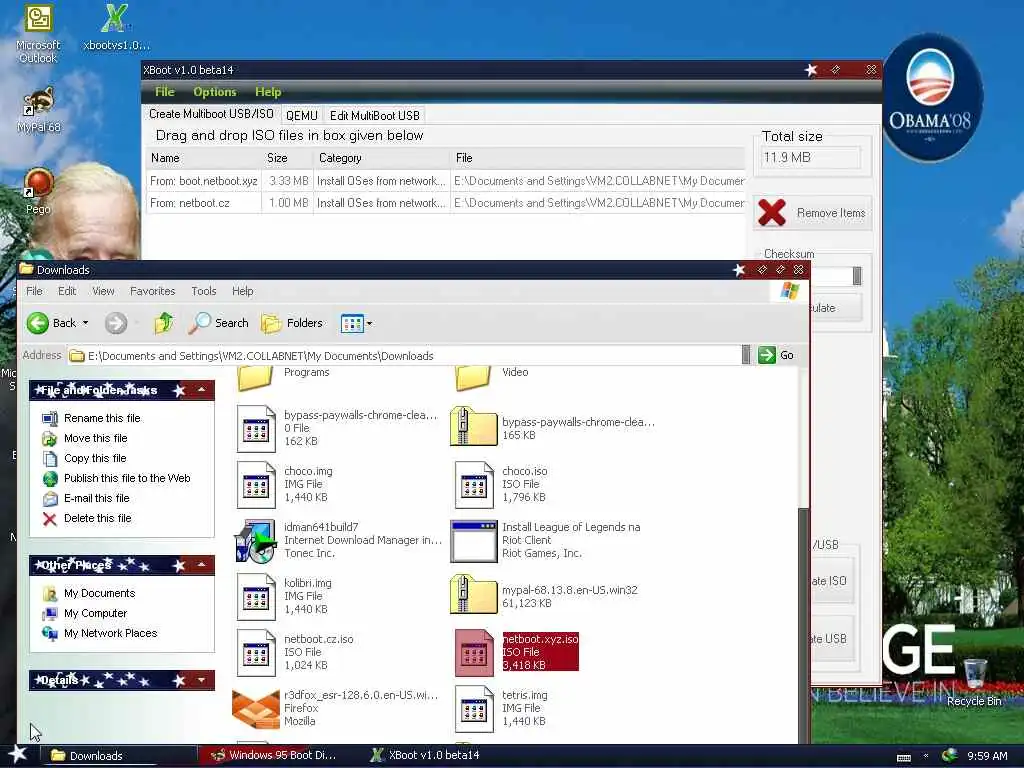Select the mypal-68.13.8 zip folder icon

[x=474, y=594]
